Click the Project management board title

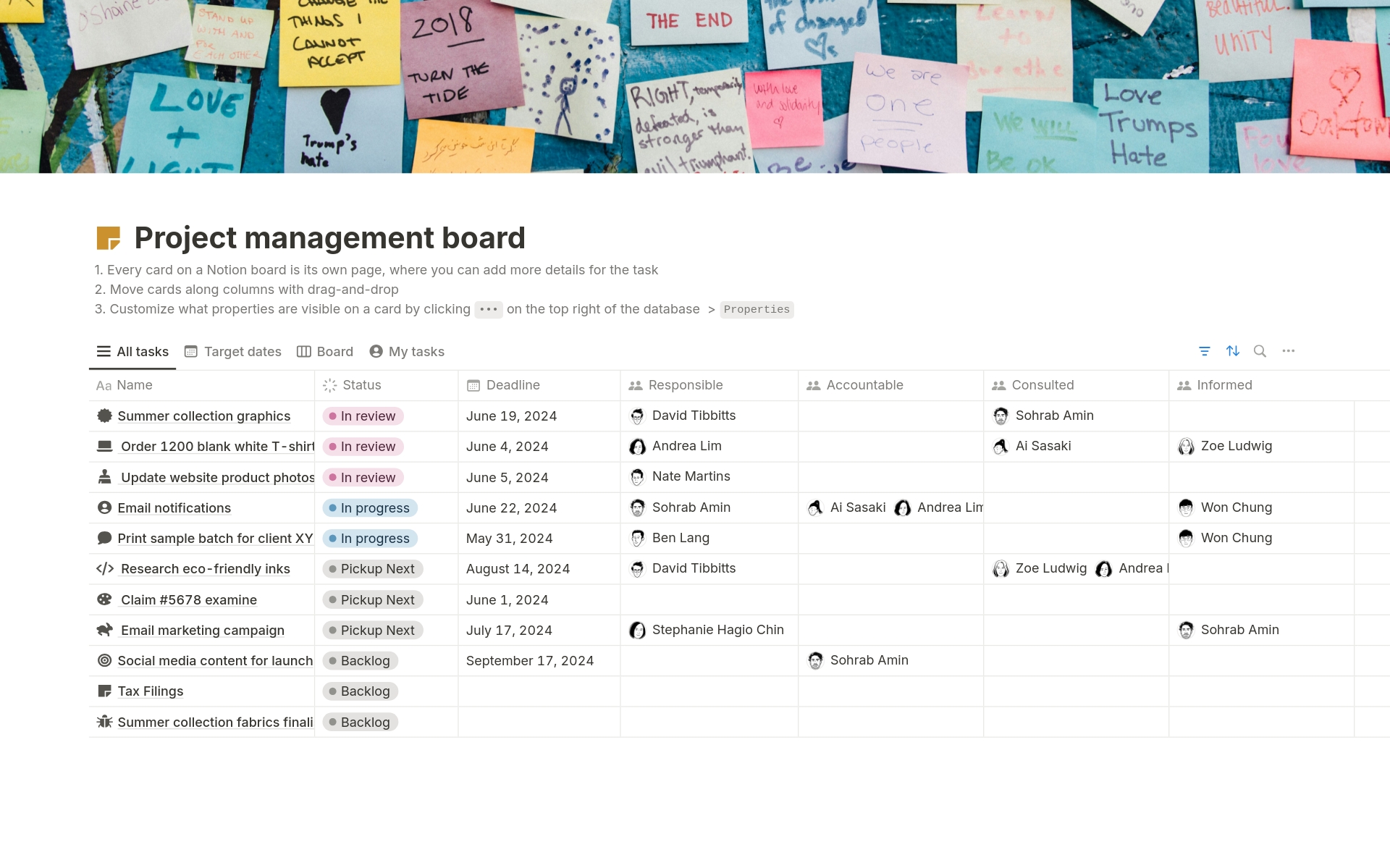[329, 238]
